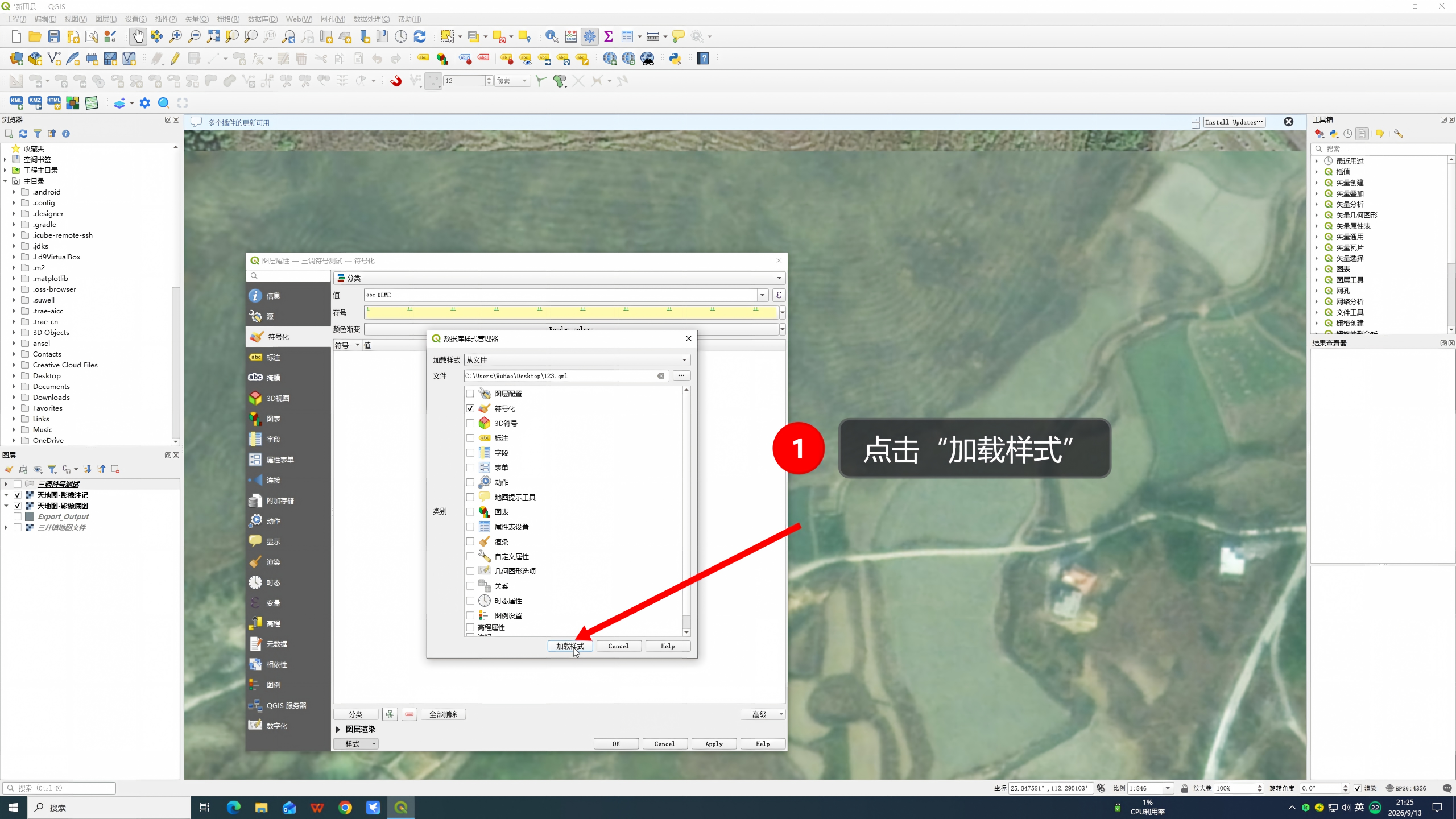This screenshot has width=1456, height=819.
Task: Open the 标注 tab in layer properties
Action: click(x=288, y=357)
